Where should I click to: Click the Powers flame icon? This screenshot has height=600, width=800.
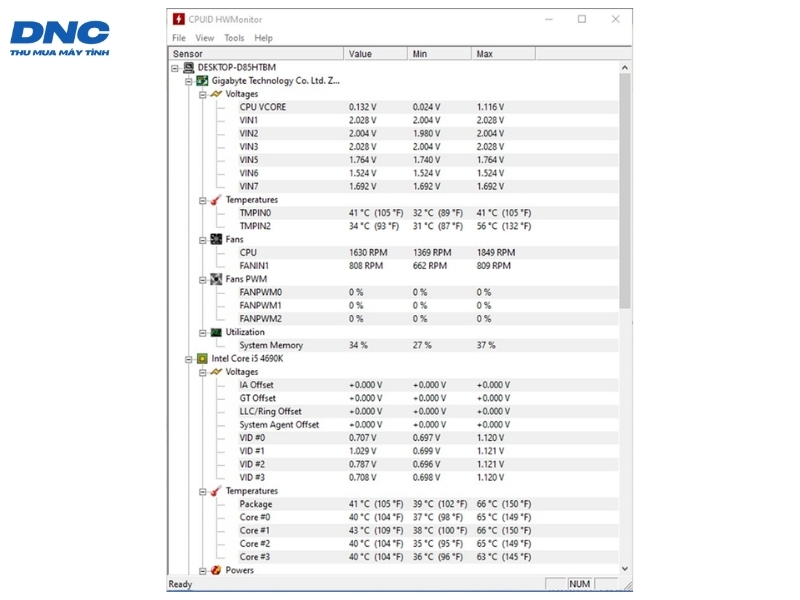coord(216,570)
